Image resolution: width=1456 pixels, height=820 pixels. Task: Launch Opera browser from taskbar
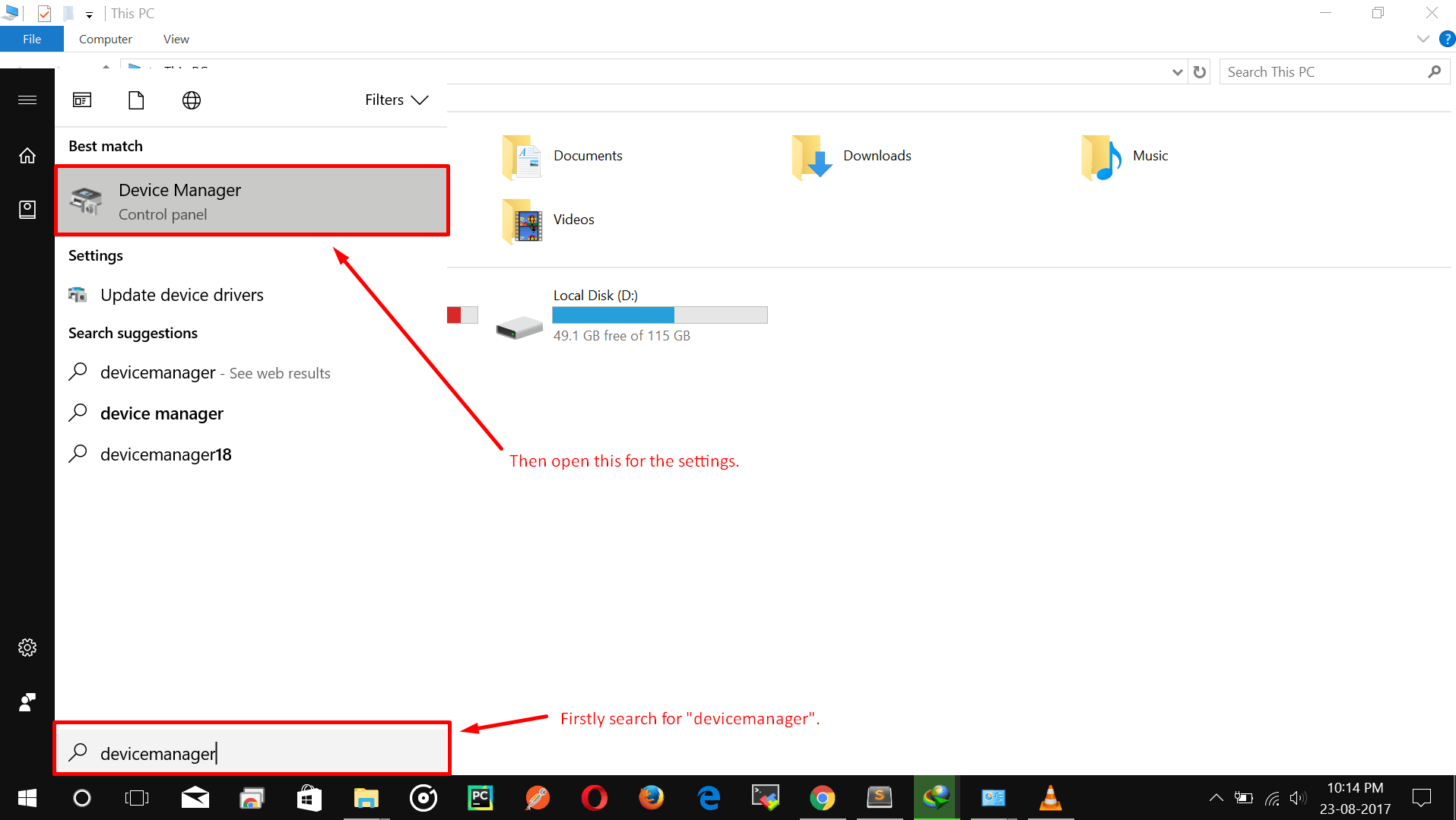tap(595, 798)
